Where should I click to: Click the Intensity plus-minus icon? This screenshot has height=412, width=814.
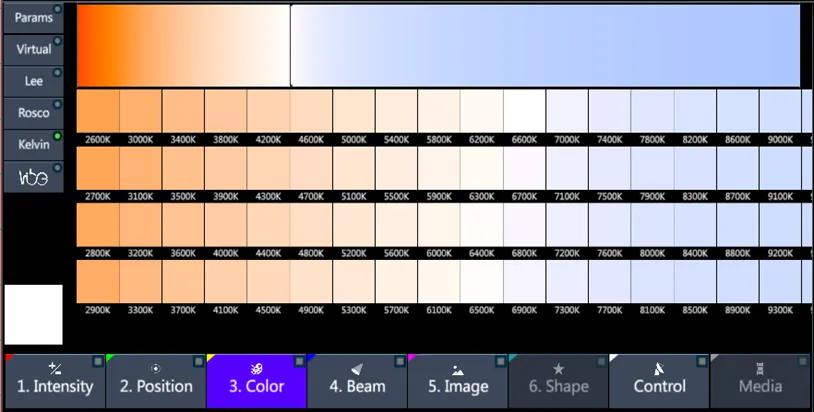click(x=55, y=368)
